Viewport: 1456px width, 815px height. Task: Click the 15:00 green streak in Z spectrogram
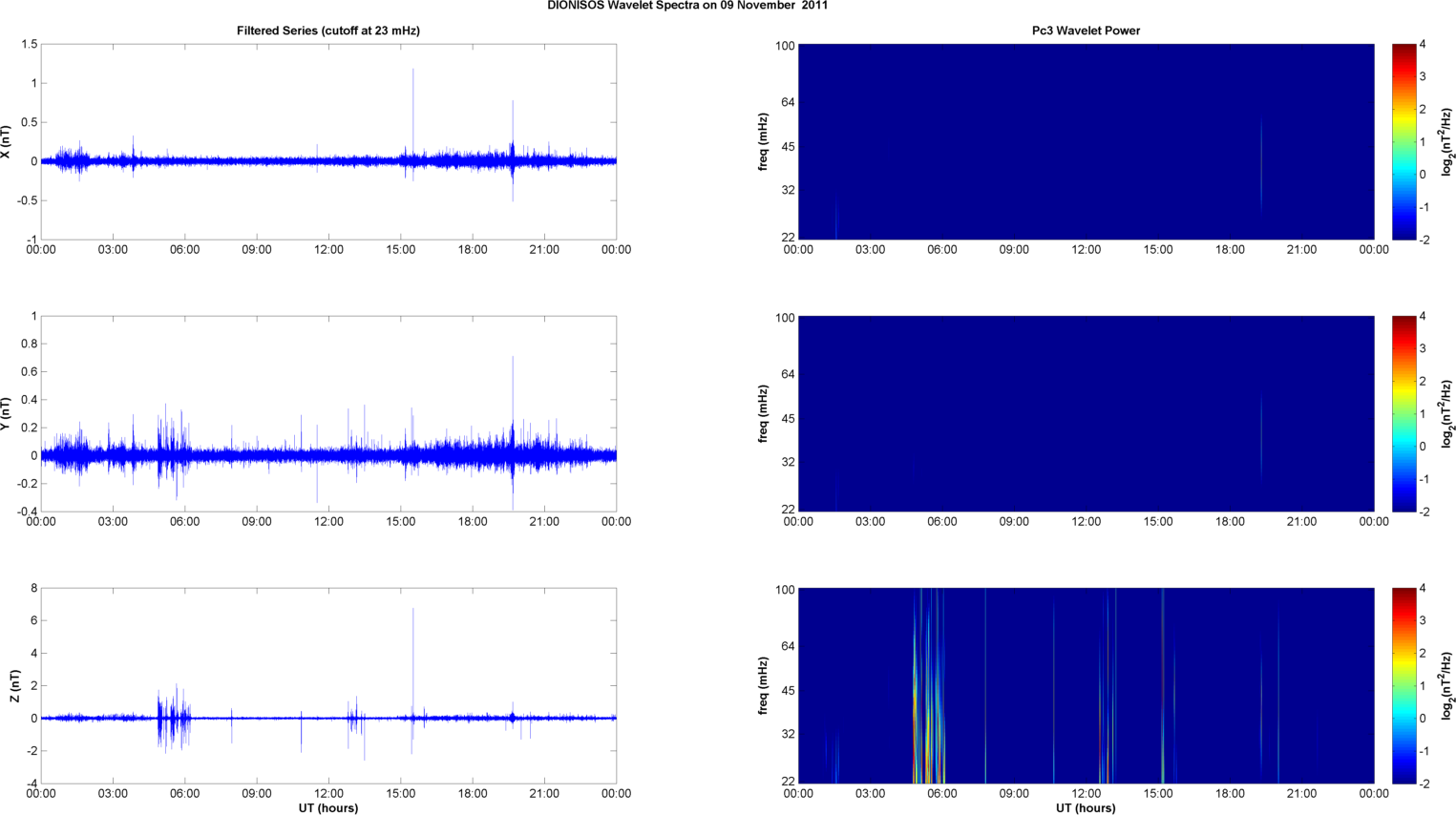click(x=1162, y=686)
